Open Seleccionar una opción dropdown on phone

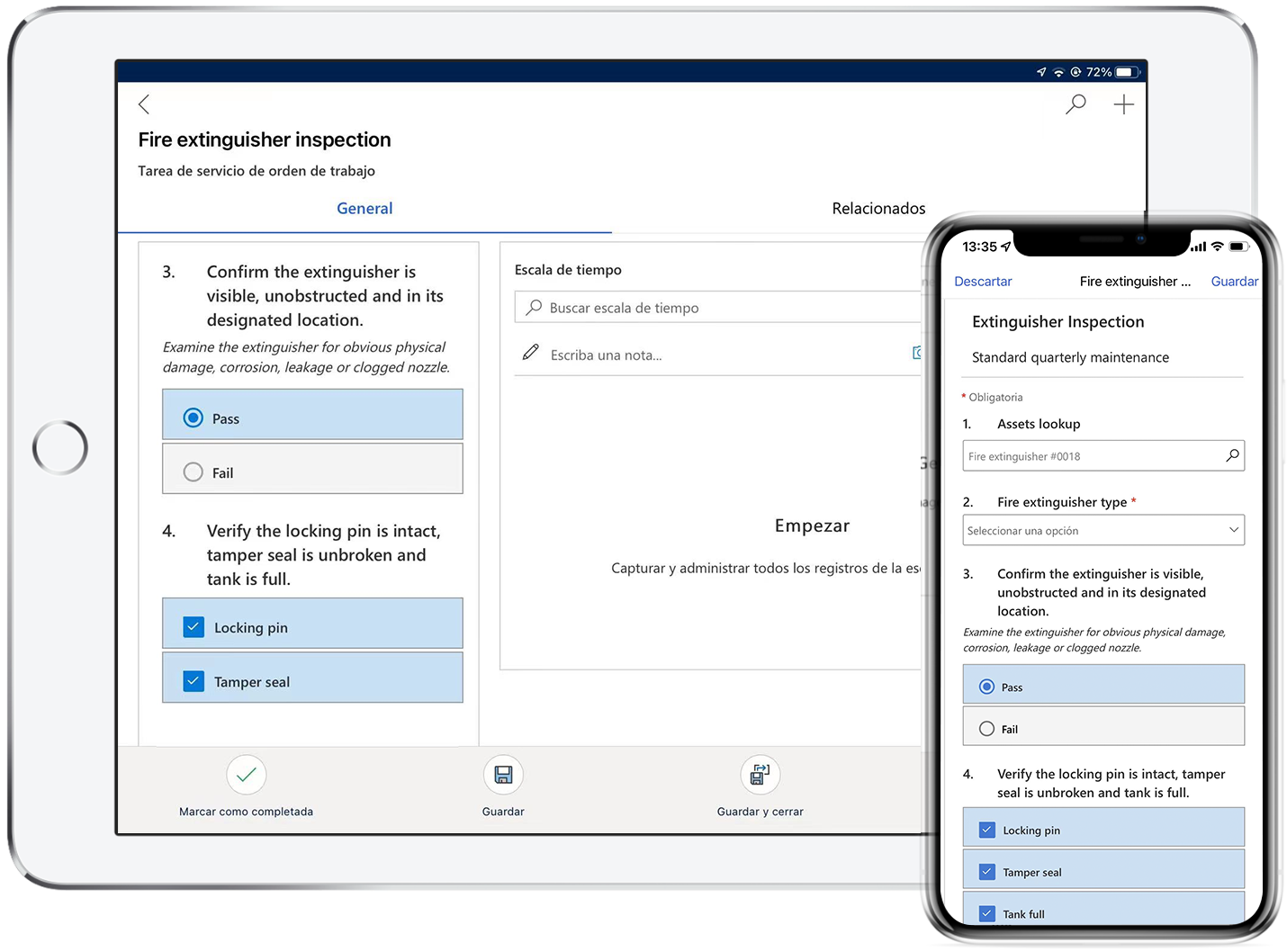(1103, 530)
